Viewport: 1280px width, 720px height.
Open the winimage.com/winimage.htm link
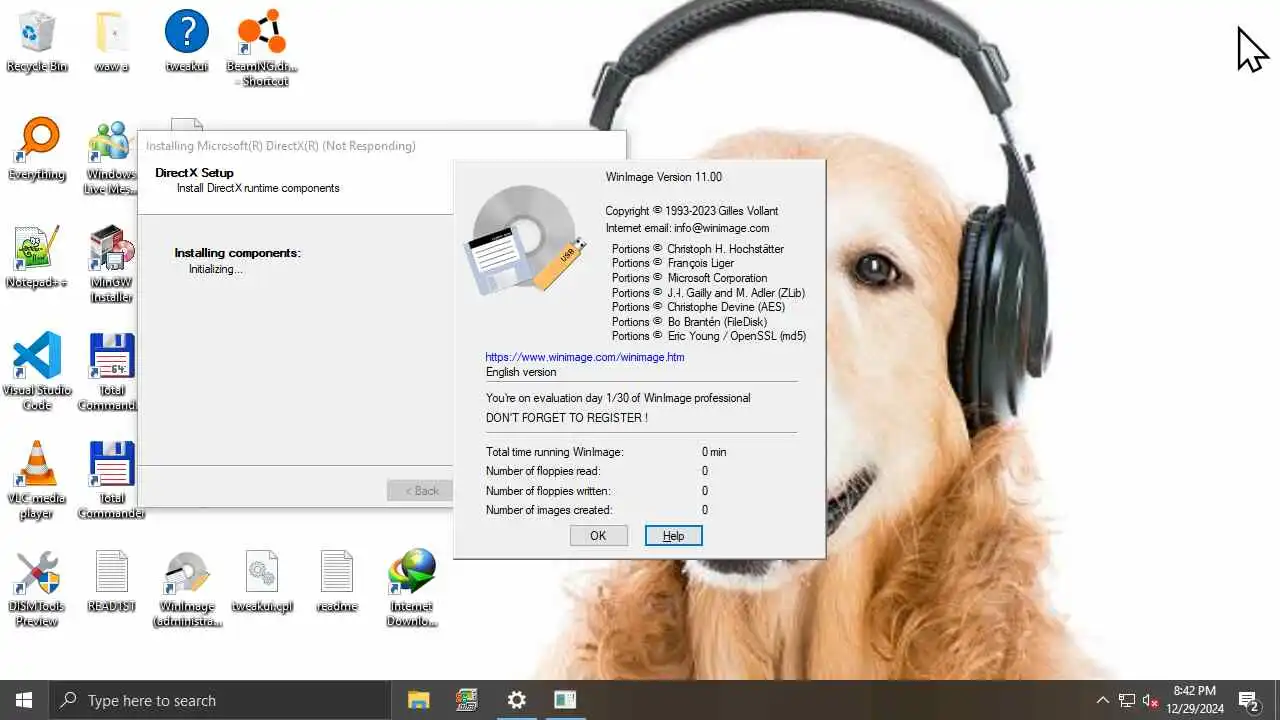point(585,357)
